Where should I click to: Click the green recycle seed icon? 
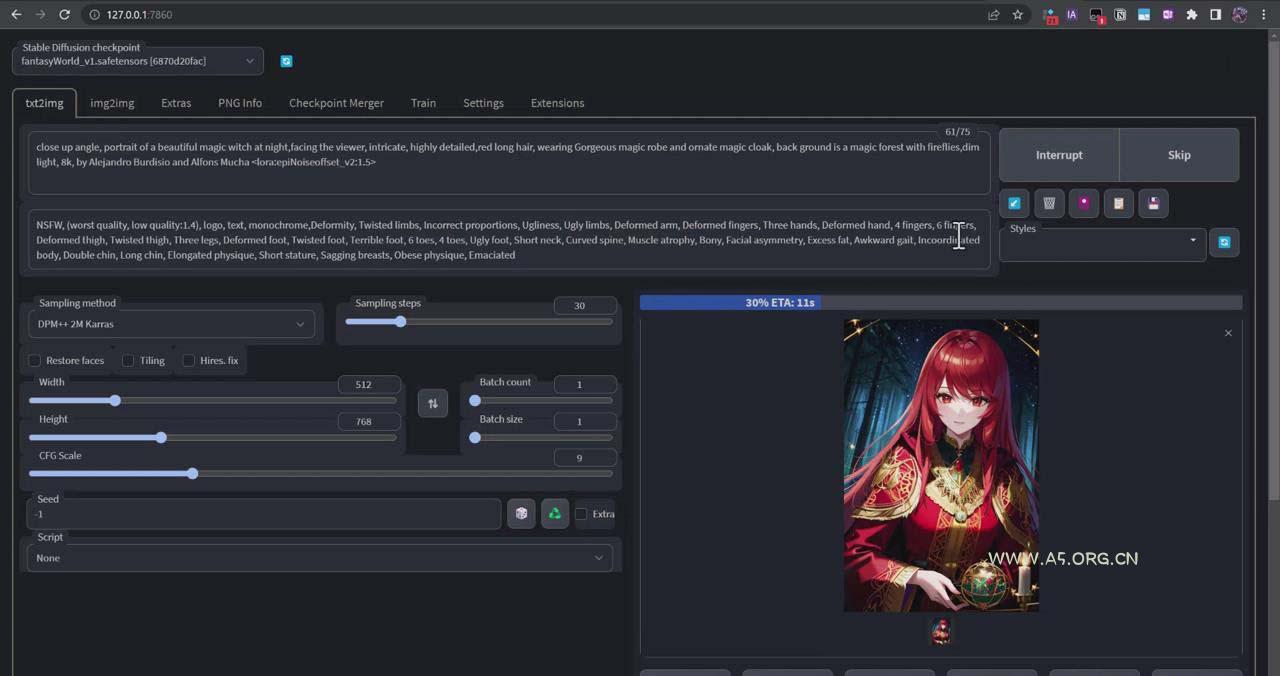pyautogui.click(x=554, y=514)
